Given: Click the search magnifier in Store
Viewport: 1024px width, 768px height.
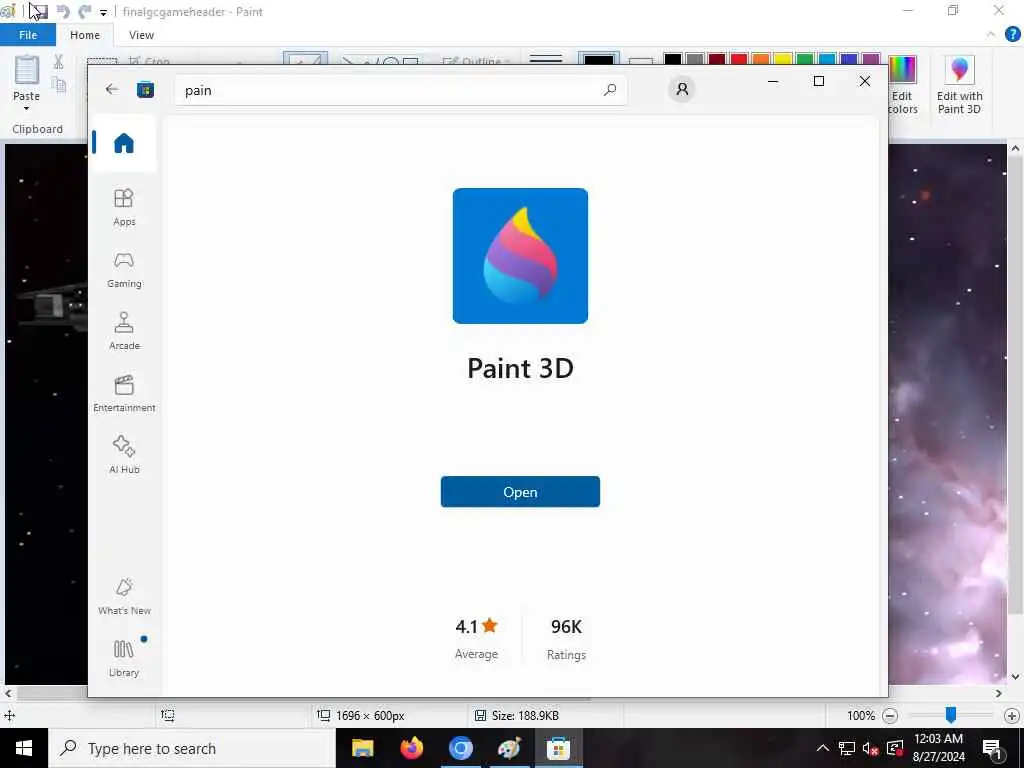Looking at the screenshot, I should (x=610, y=90).
